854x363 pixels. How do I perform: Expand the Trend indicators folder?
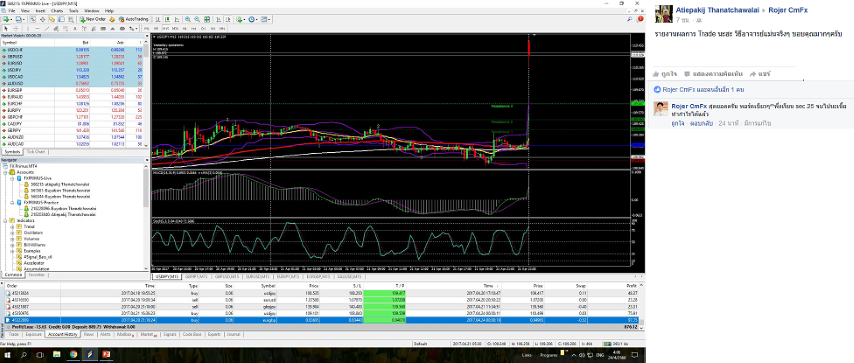pos(13,226)
